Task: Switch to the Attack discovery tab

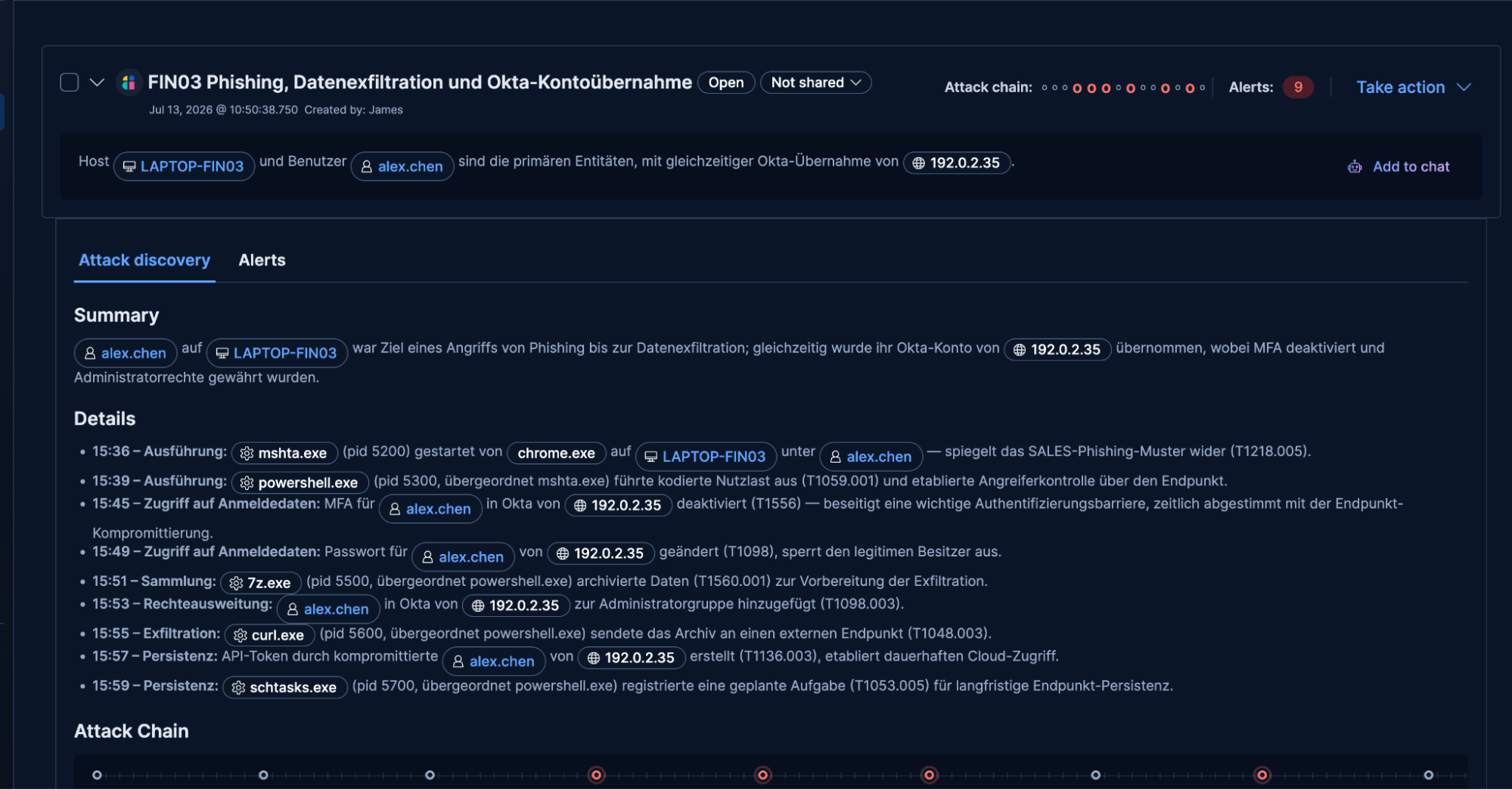Action: (144, 260)
